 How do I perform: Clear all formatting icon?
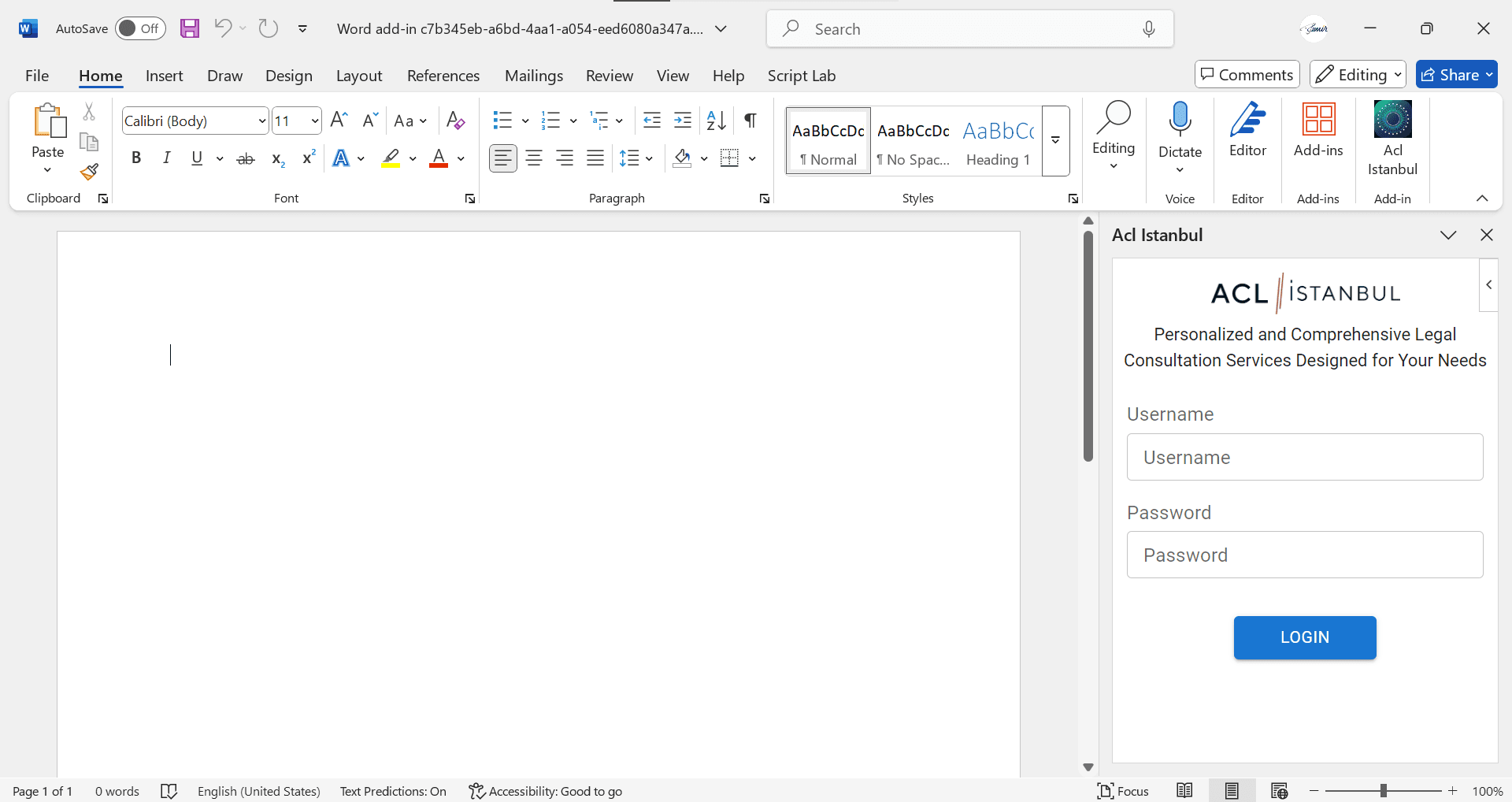pyautogui.click(x=455, y=120)
